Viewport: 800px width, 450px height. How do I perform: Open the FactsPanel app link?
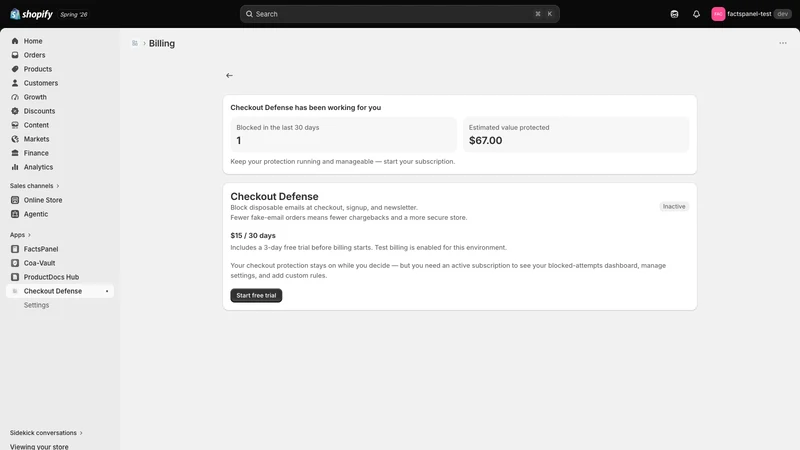[x=41, y=249]
